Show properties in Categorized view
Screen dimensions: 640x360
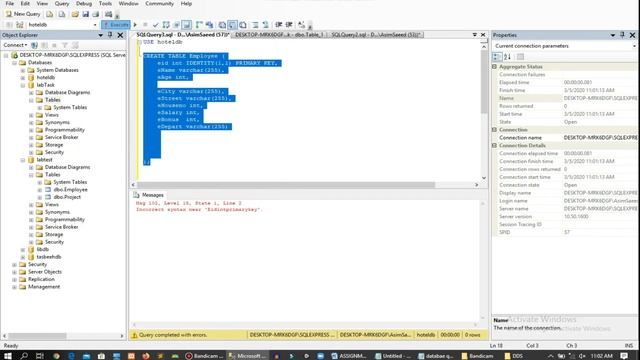[497, 57]
